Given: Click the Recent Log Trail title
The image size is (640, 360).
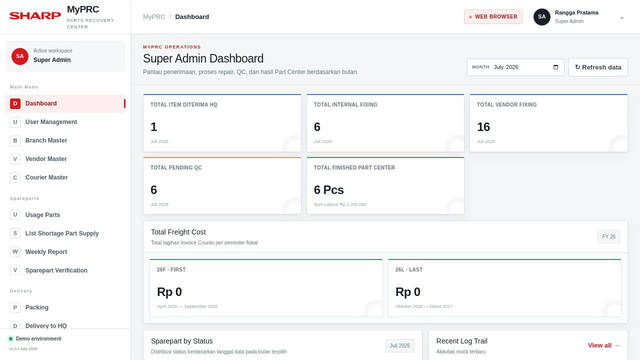Looking at the screenshot, I should 462,341.
